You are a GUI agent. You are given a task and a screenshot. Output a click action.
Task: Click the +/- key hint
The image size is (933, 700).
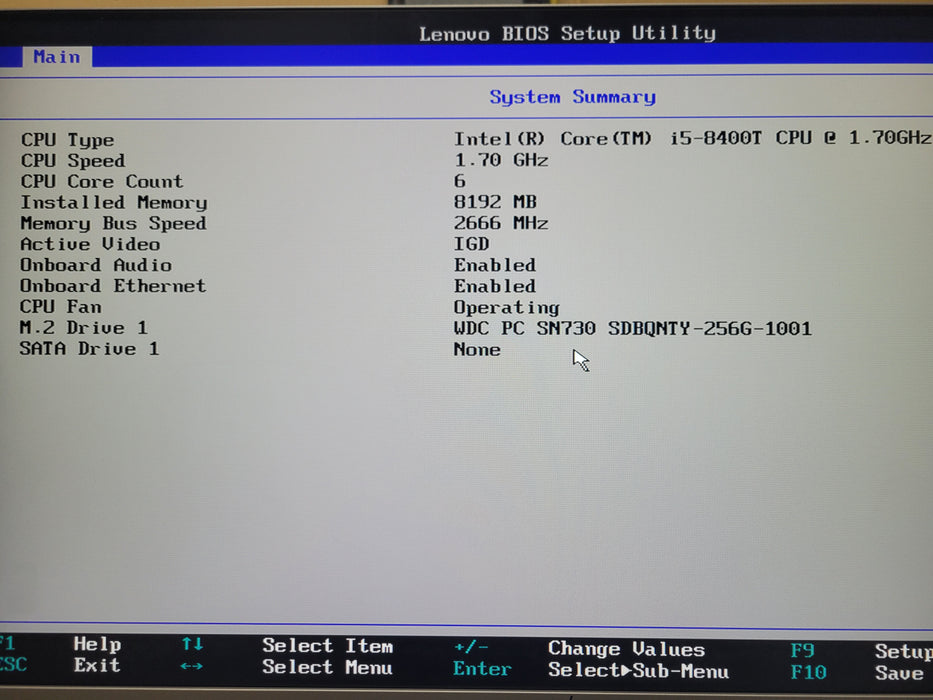[x=471, y=646]
